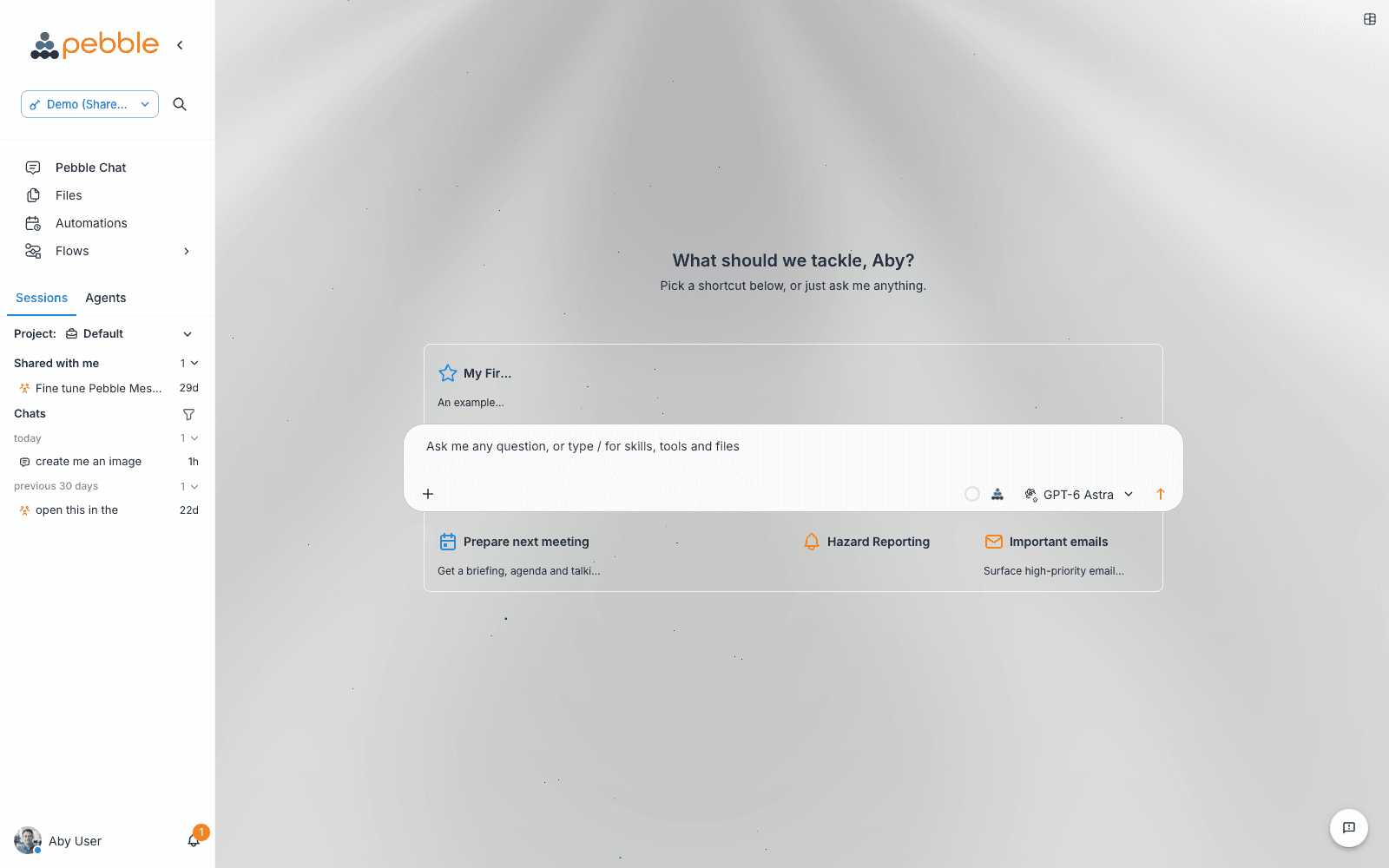Open the GPT-6 Astra model dropdown
1389x868 pixels.
tap(1079, 494)
